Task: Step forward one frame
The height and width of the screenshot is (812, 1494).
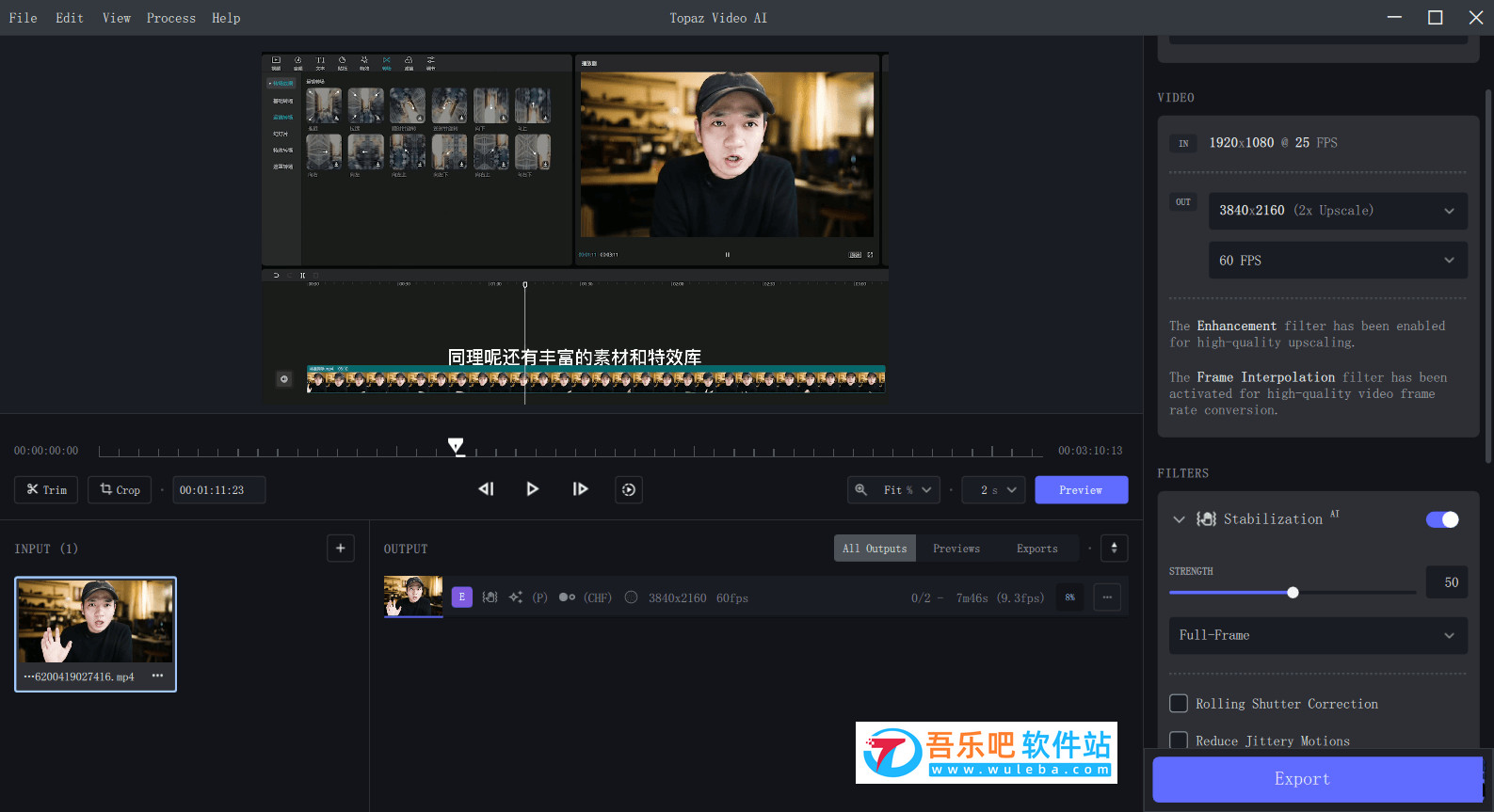Action: tap(580, 489)
